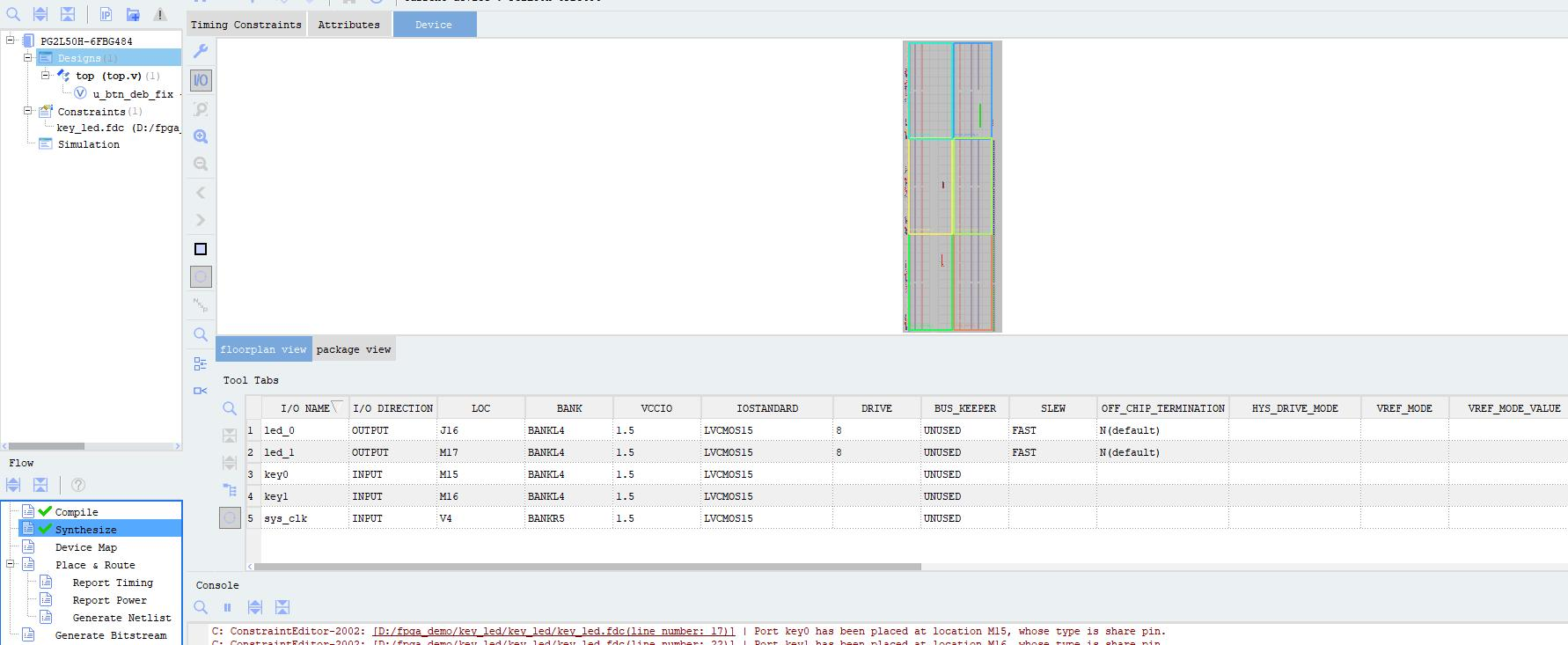The image size is (1568, 645).
Task: Open the IP icon in the navigator toolbar
Action: (x=106, y=14)
